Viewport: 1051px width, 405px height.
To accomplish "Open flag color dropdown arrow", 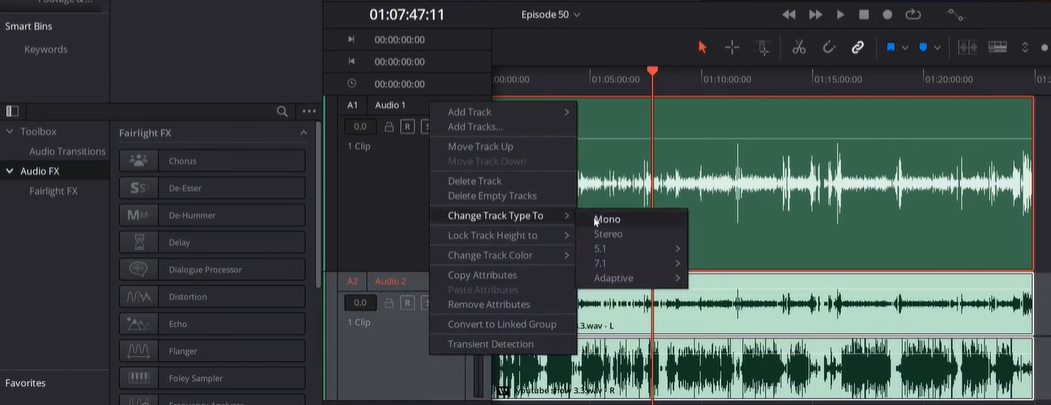I will pyautogui.click(x=905, y=48).
